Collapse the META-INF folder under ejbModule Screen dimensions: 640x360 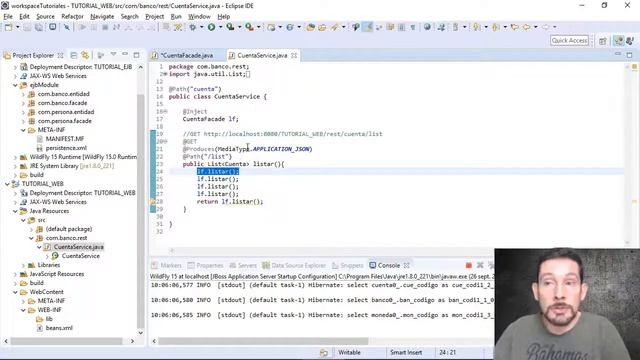coord(23,130)
